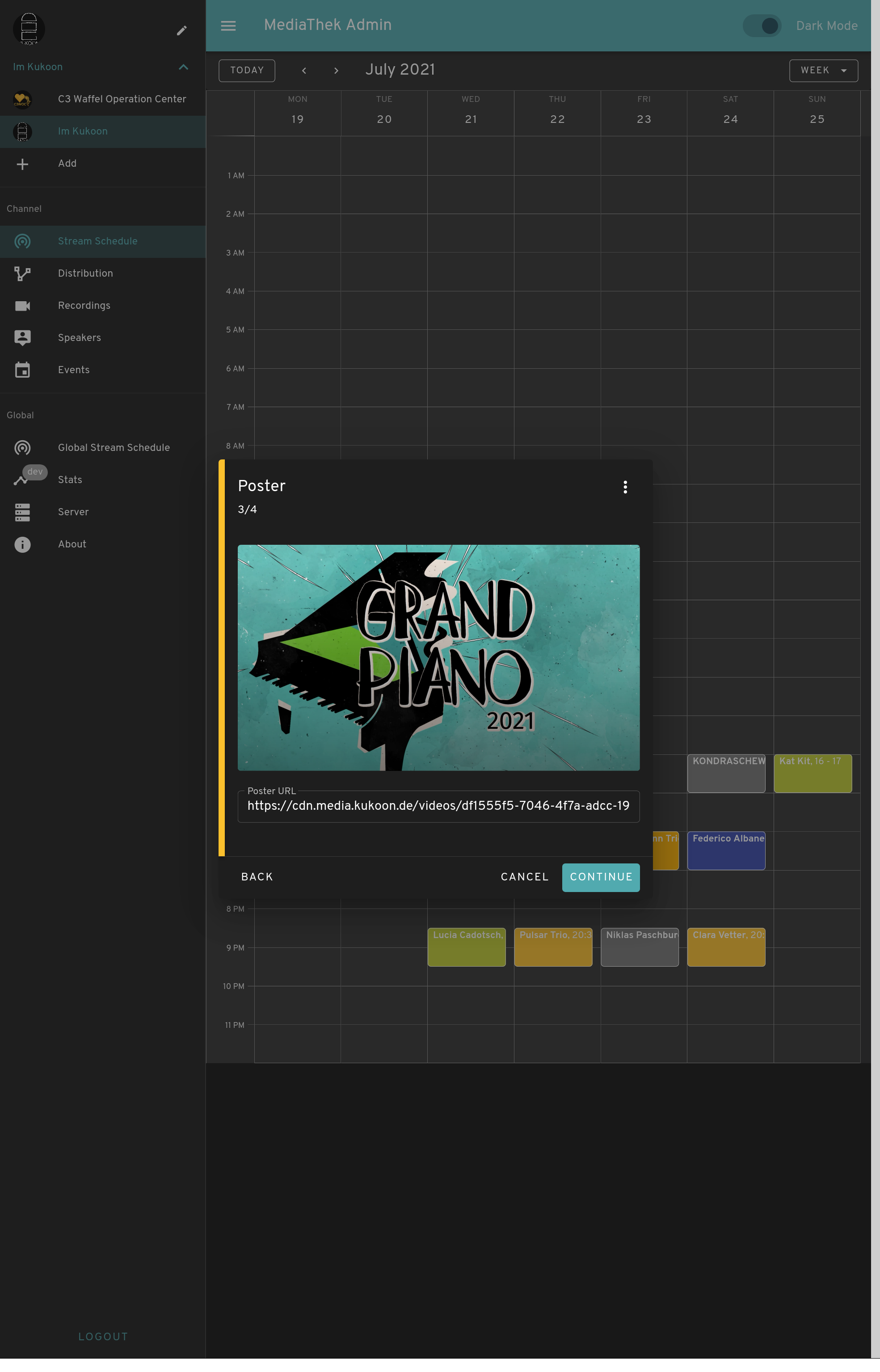The width and height of the screenshot is (880, 1372).
Task: Open Events page
Action: pyautogui.click(x=103, y=370)
